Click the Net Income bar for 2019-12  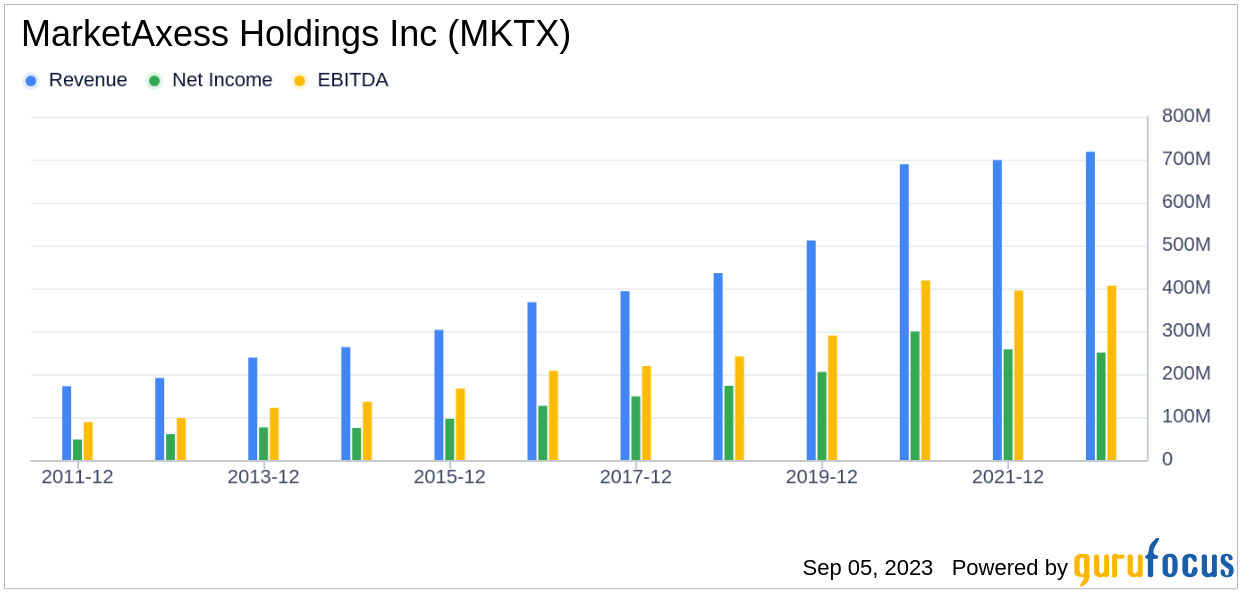pos(822,416)
